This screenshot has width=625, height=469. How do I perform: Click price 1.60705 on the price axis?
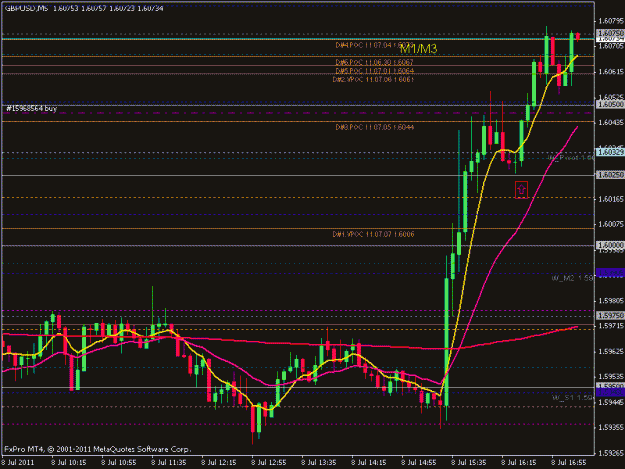pos(611,46)
